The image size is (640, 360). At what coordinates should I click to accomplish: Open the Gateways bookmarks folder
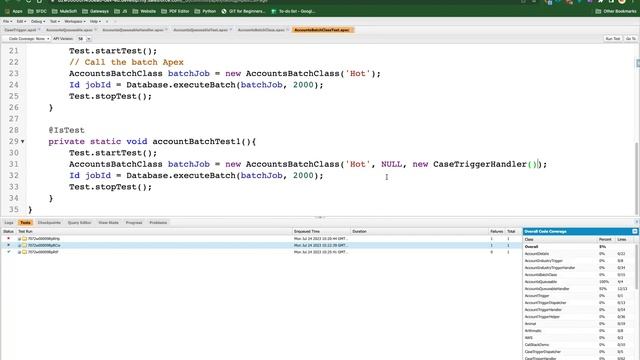click(95, 11)
